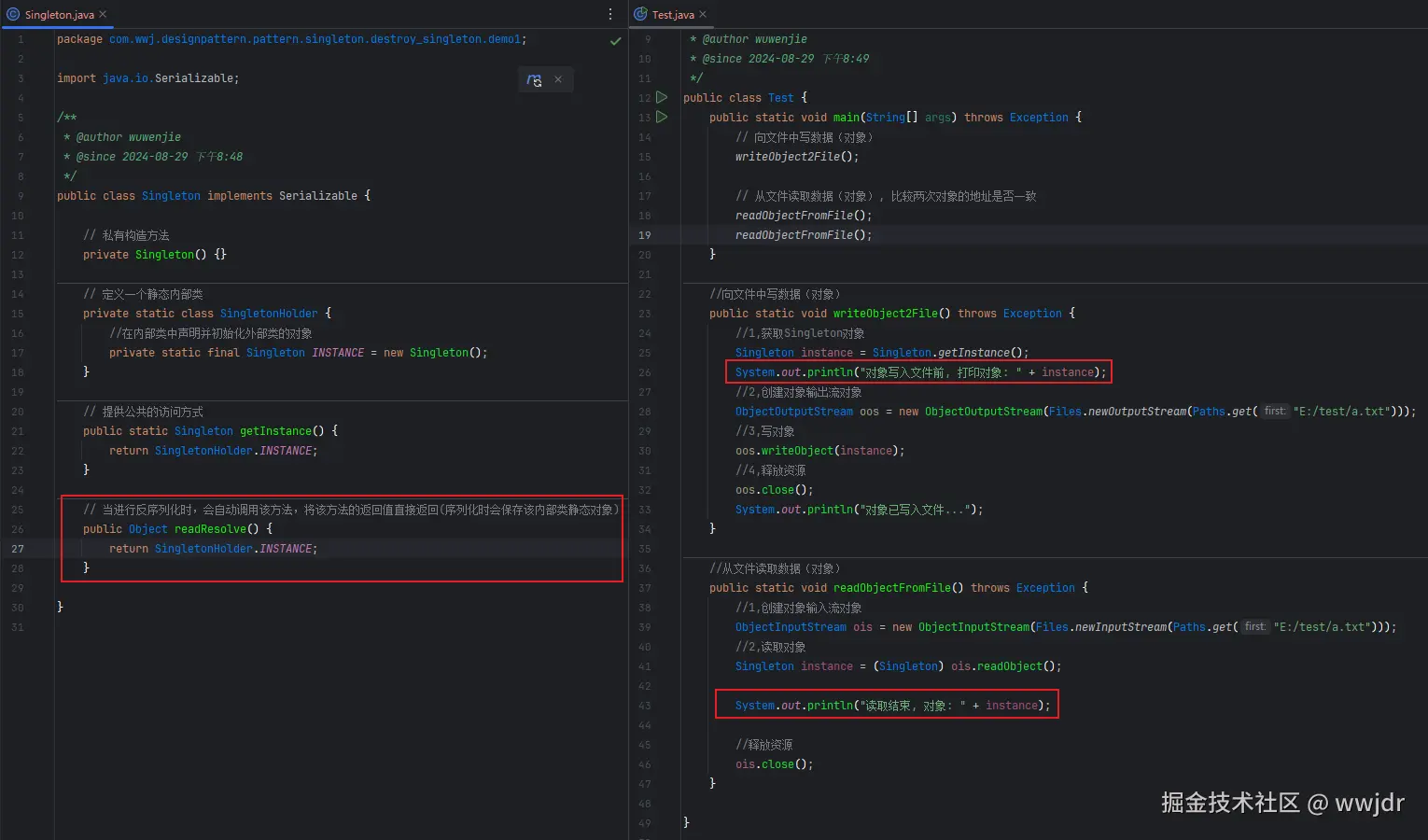Click the INSTANCE field on line 17
Screen dimensions: 1428x840
pyautogui.click(x=338, y=353)
